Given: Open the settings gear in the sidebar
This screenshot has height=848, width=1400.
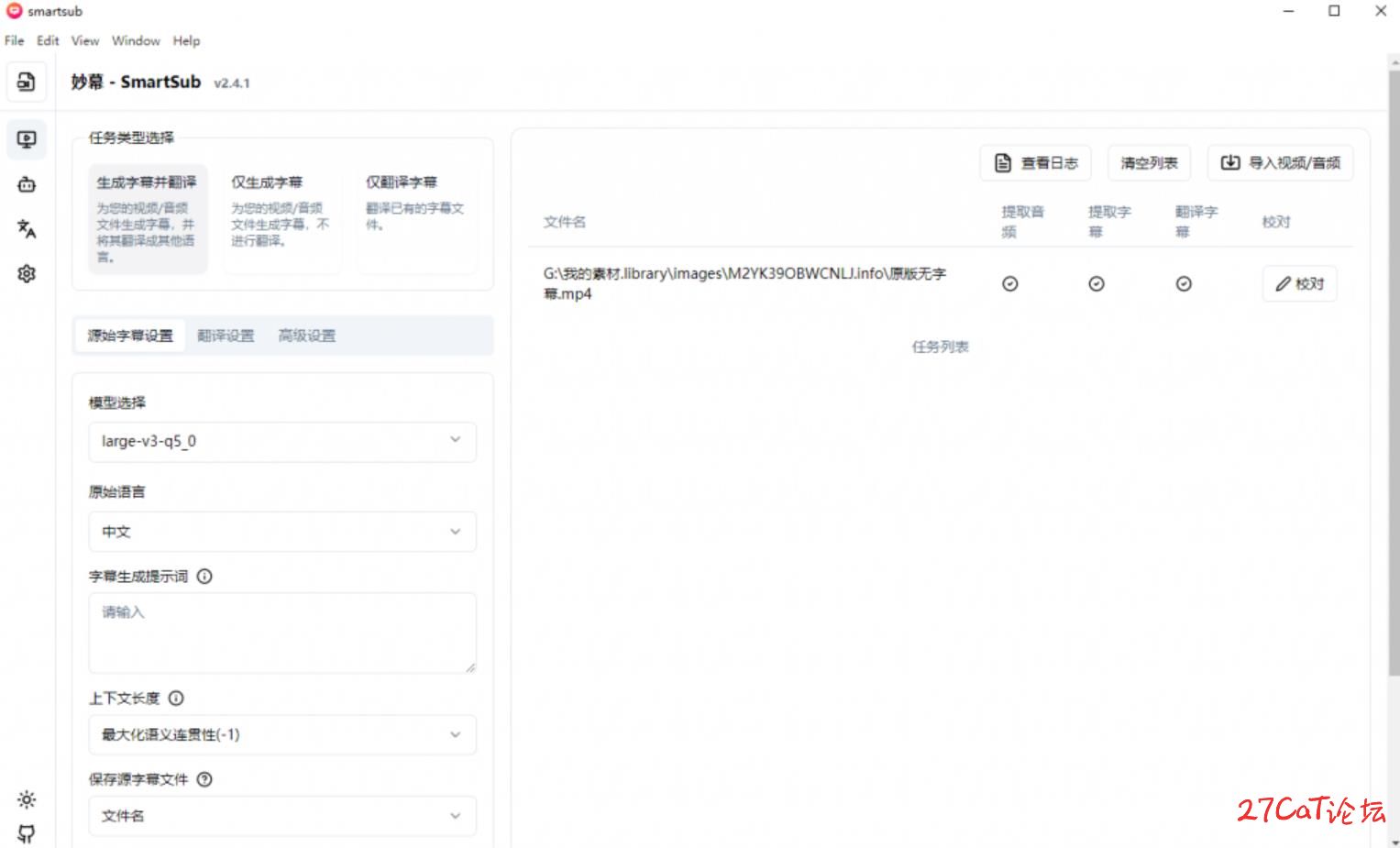Looking at the screenshot, I should [x=27, y=273].
